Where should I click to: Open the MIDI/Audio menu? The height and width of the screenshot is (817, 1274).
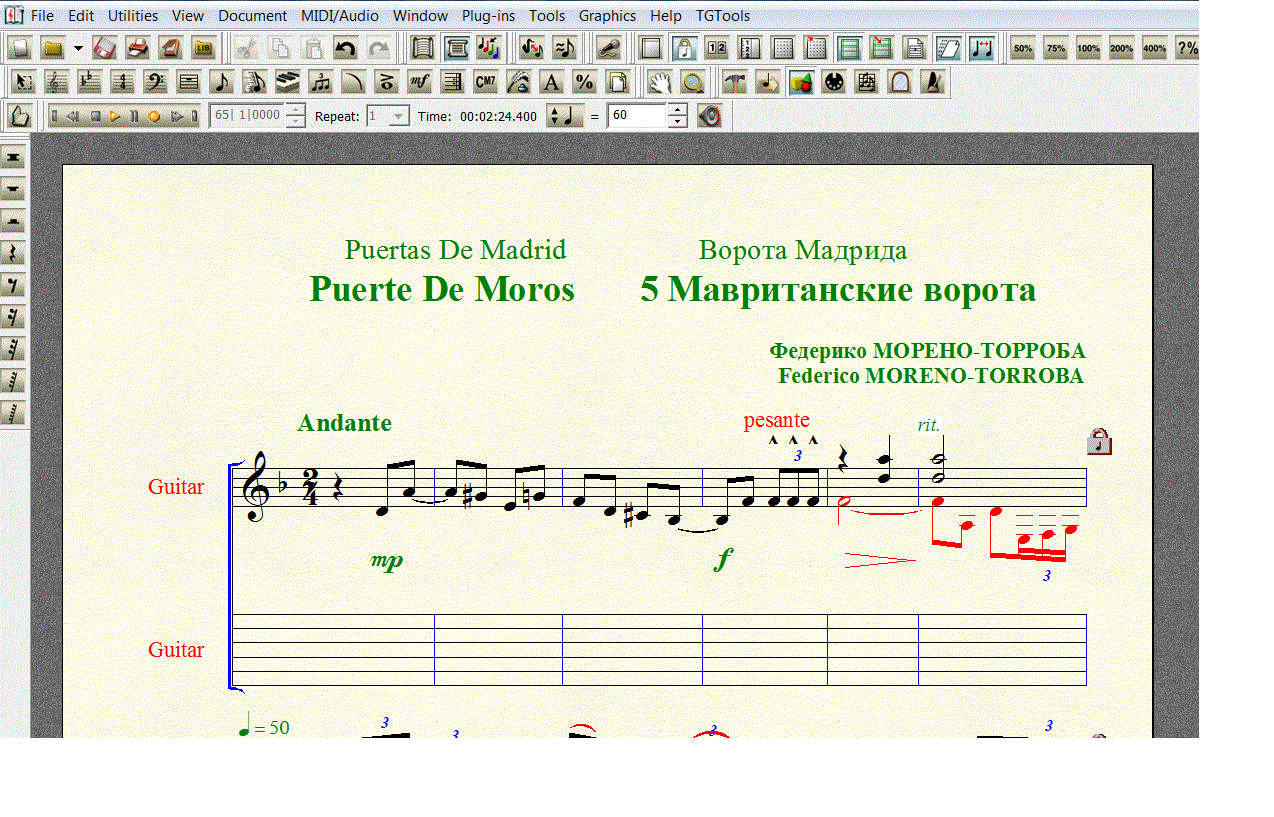click(x=339, y=16)
